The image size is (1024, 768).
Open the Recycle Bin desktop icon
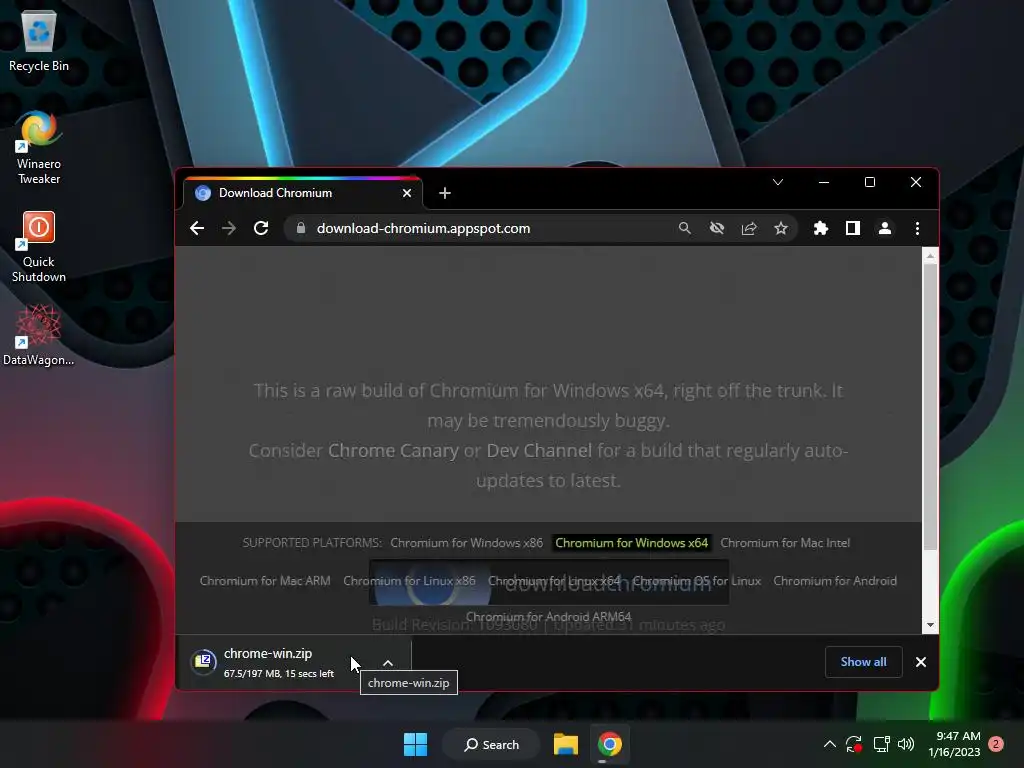(39, 40)
